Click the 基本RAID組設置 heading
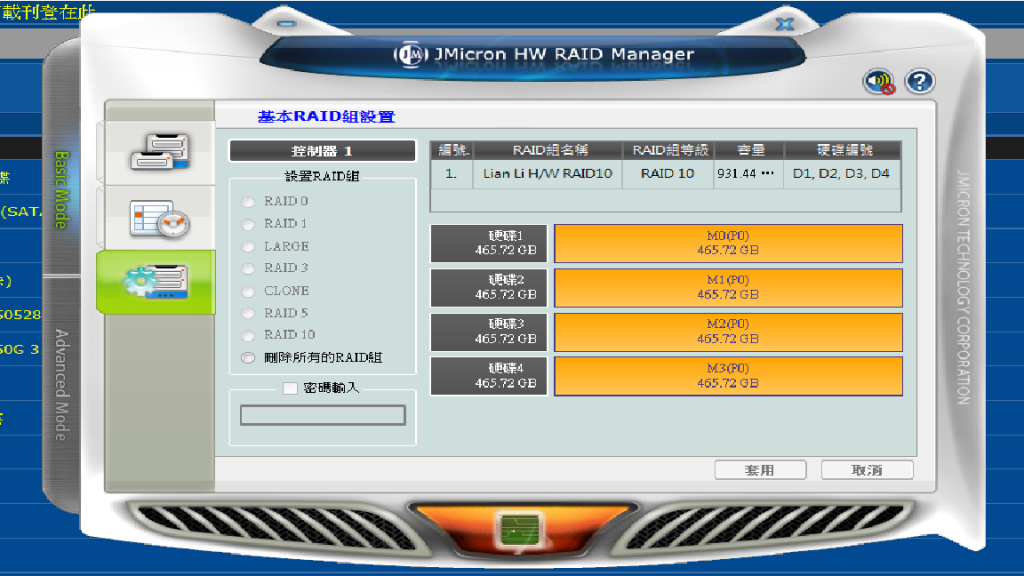This screenshot has height=576, width=1024. [x=327, y=117]
